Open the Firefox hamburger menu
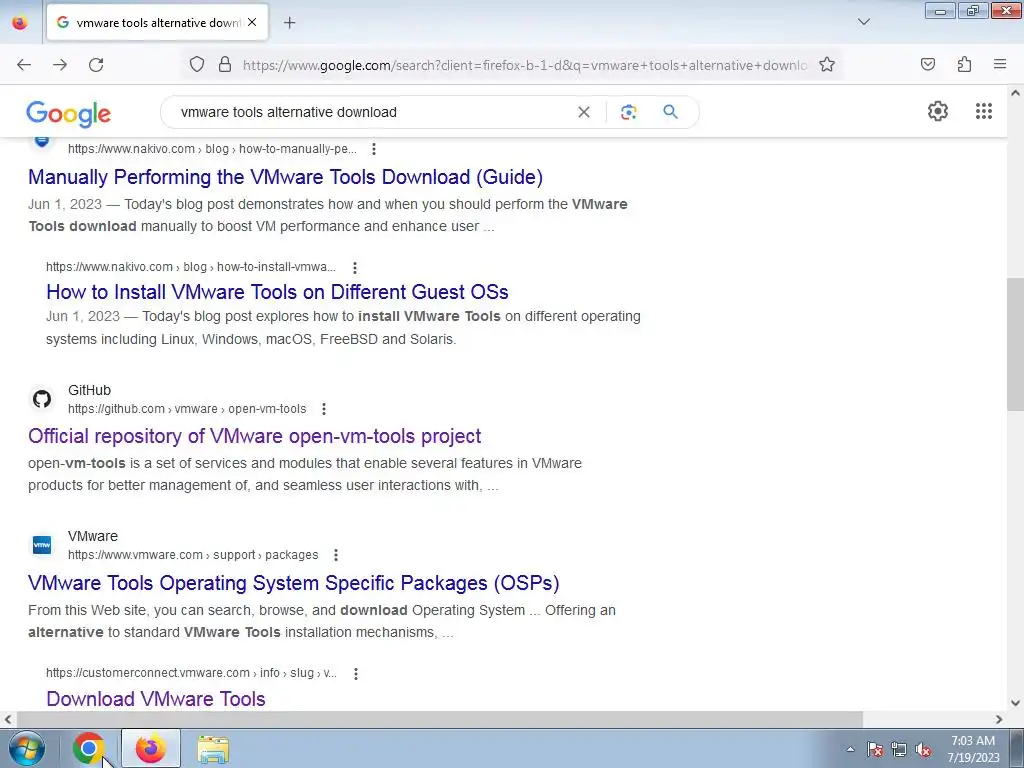 [x=1000, y=64]
